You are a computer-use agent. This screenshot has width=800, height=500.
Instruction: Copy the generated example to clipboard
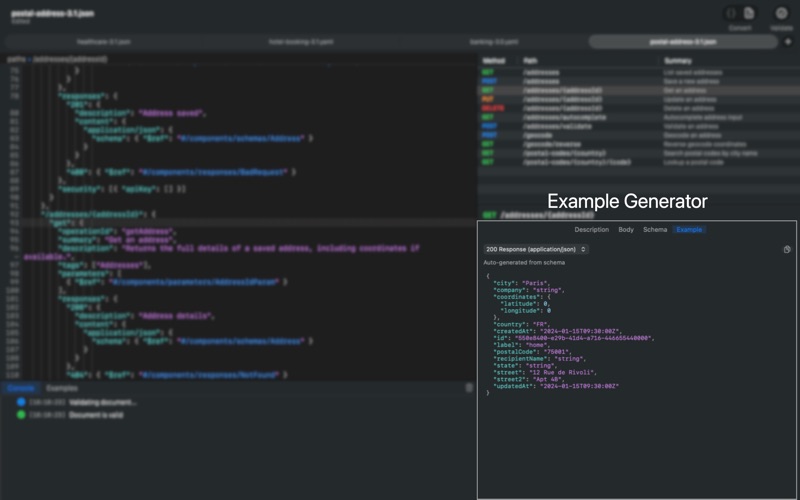[787, 249]
